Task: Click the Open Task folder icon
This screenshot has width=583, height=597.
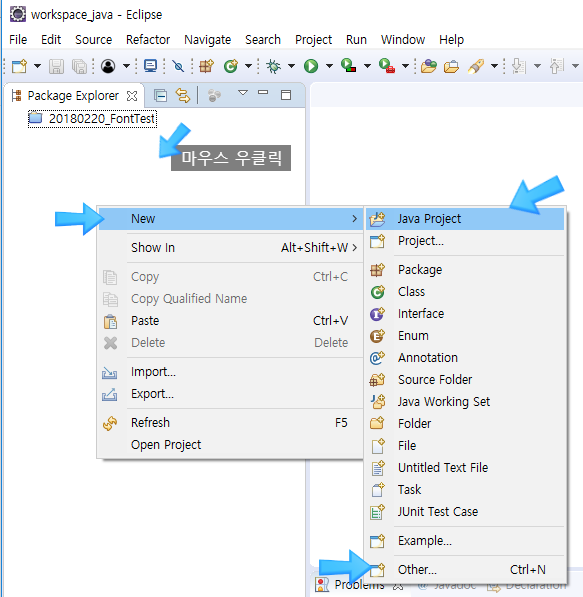Action: click(452, 66)
